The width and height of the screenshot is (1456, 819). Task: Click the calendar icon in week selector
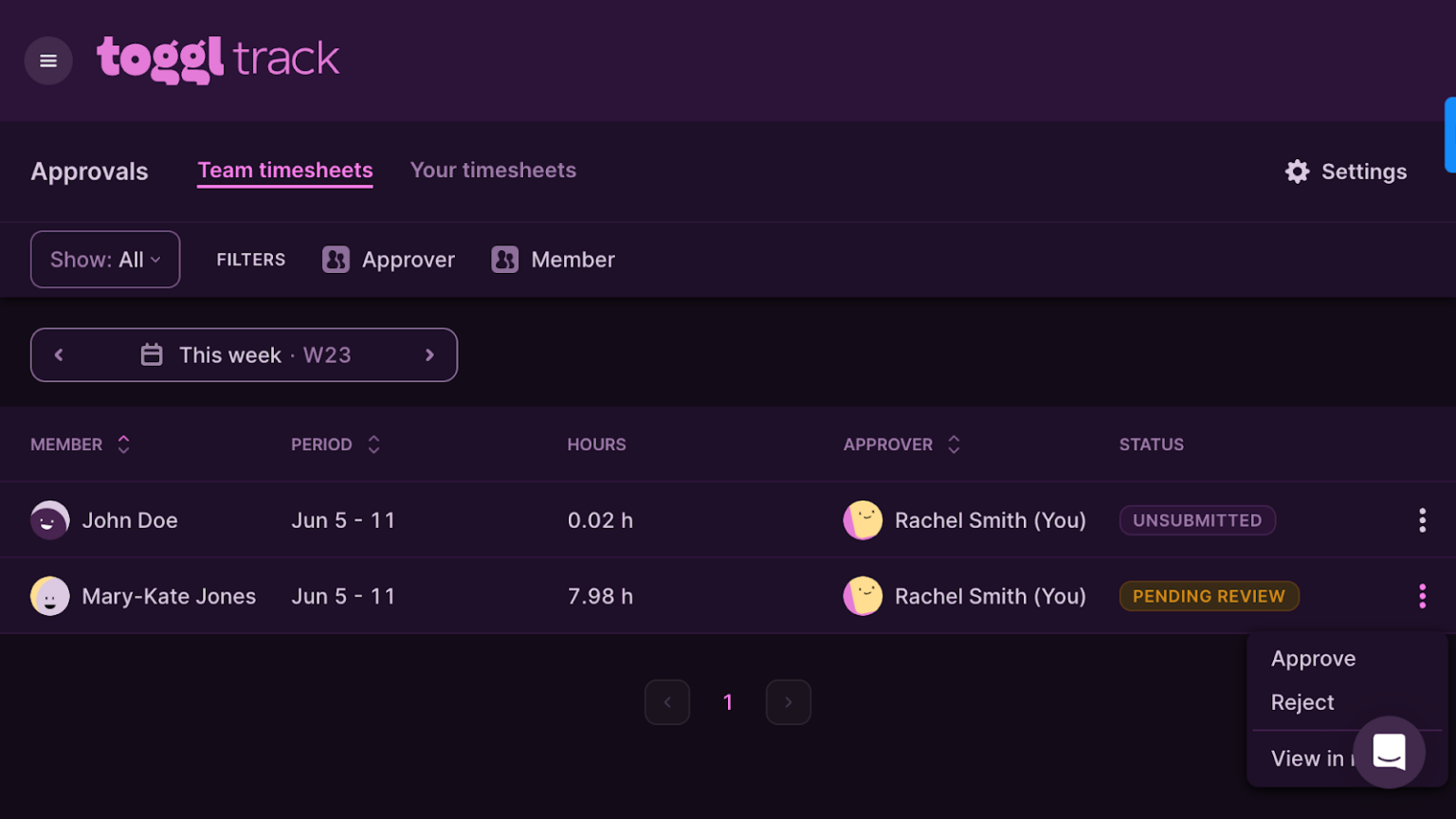pyautogui.click(x=152, y=355)
